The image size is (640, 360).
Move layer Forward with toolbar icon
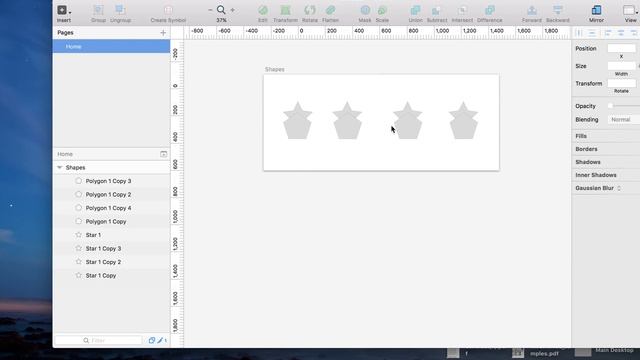(x=531, y=10)
